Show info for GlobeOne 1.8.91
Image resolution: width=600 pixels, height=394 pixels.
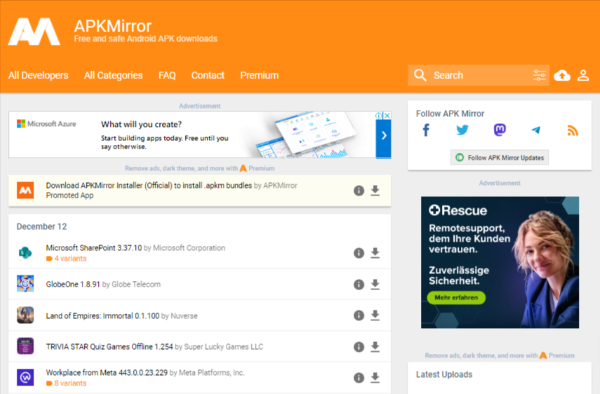click(359, 284)
